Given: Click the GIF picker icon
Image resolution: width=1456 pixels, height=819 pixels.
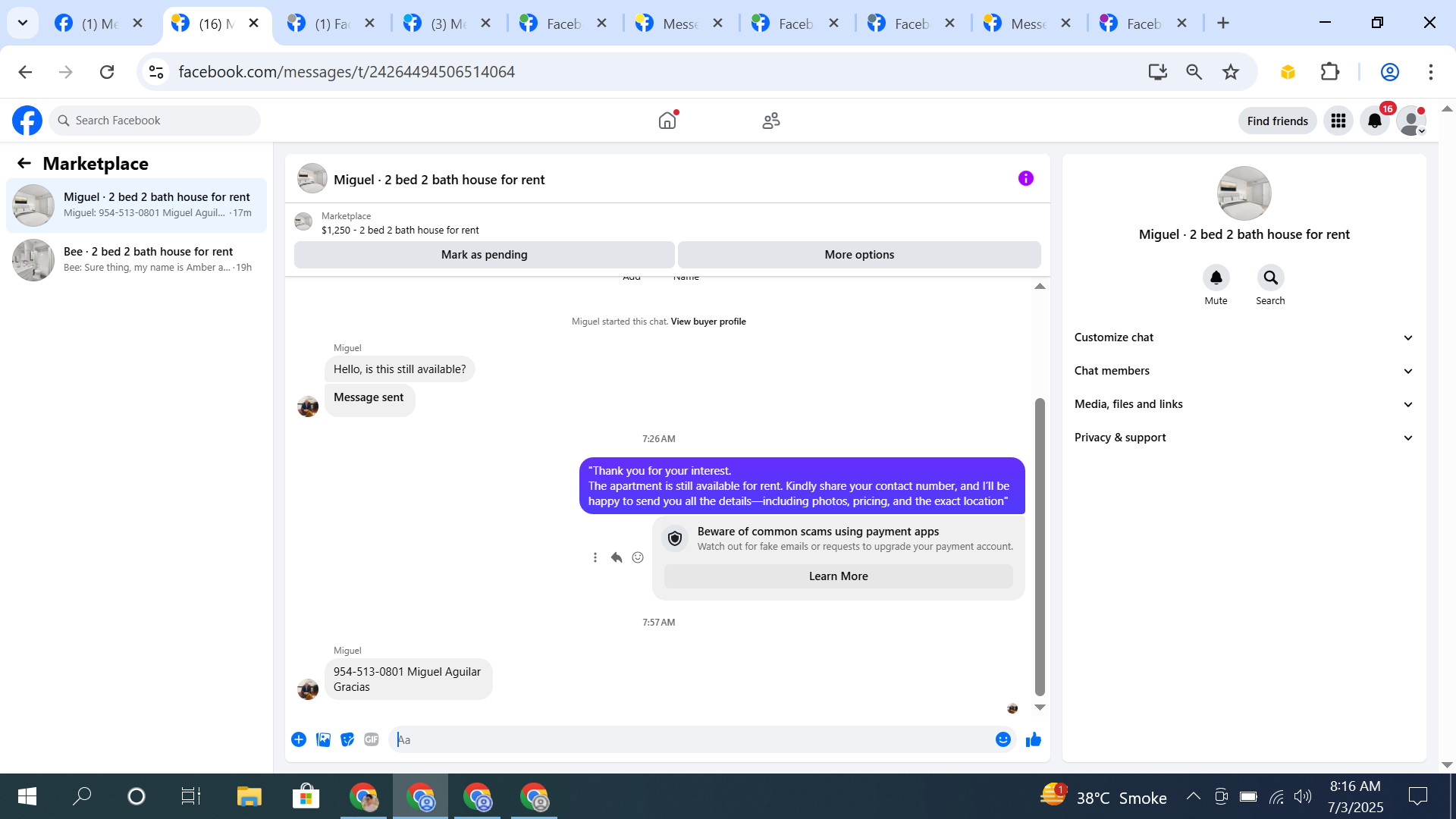Looking at the screenshot, I should (371, 739).
